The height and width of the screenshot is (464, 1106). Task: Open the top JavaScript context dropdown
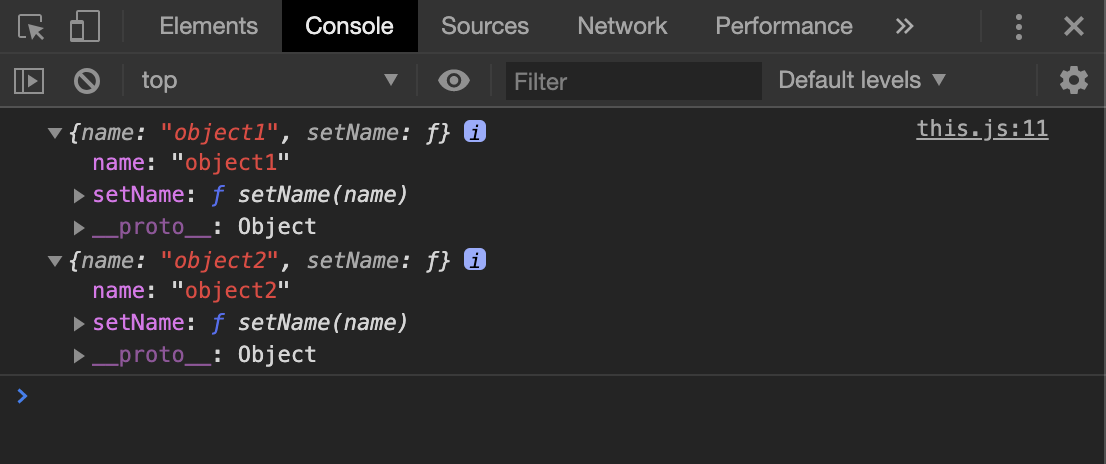(x=269, y=80)
